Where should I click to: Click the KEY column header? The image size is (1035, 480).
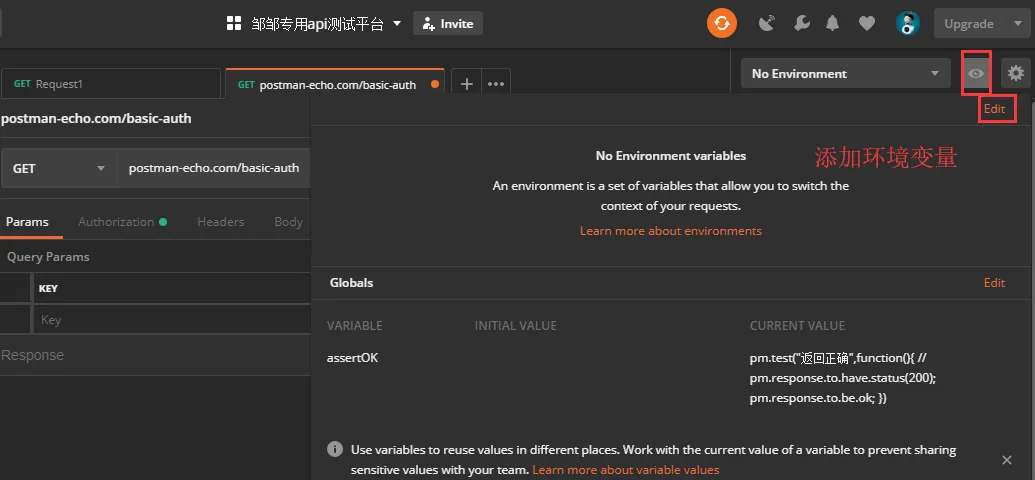click(48, 289)
